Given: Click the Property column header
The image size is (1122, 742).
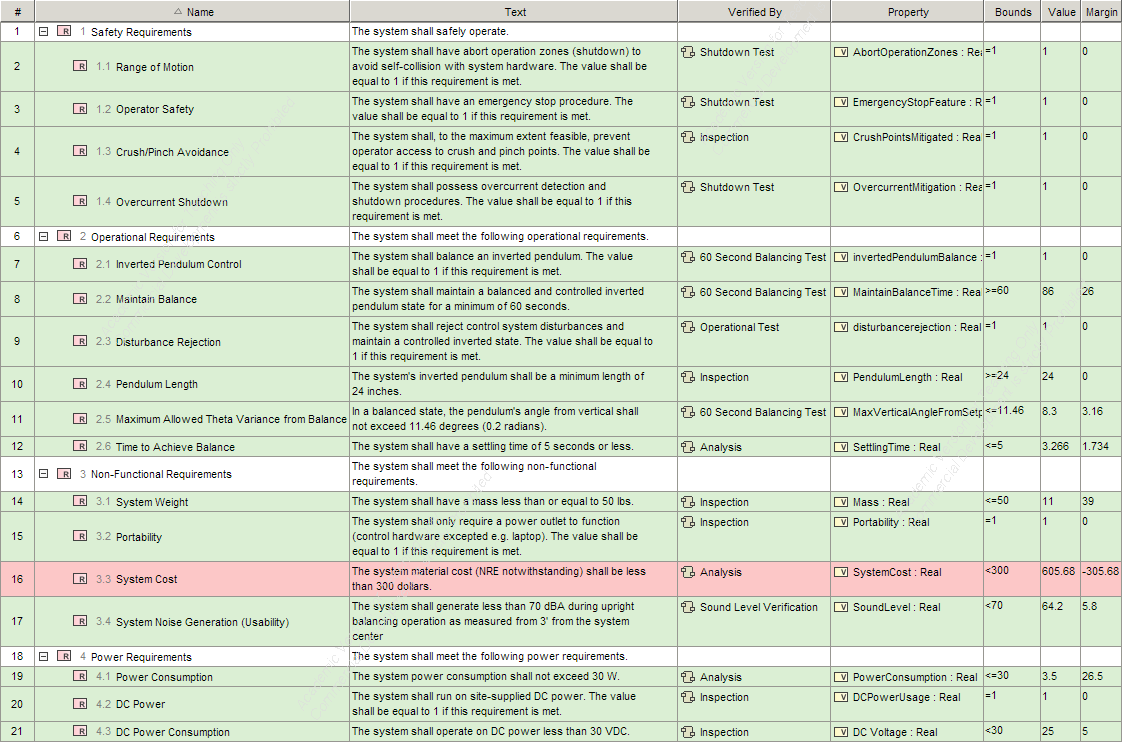Looking at the screenshot, I should pyautogui.click(x=907, y=11).
